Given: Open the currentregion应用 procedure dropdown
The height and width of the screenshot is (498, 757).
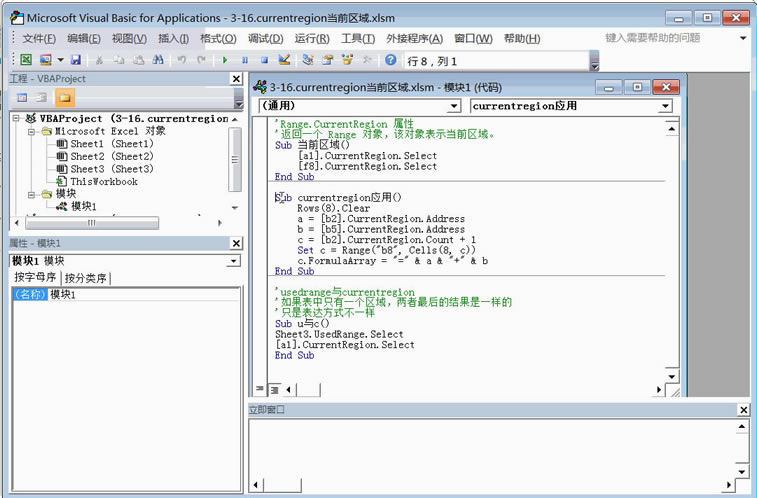Looking at the screenshot, I should pyautogui.click(x=665, y=106).
